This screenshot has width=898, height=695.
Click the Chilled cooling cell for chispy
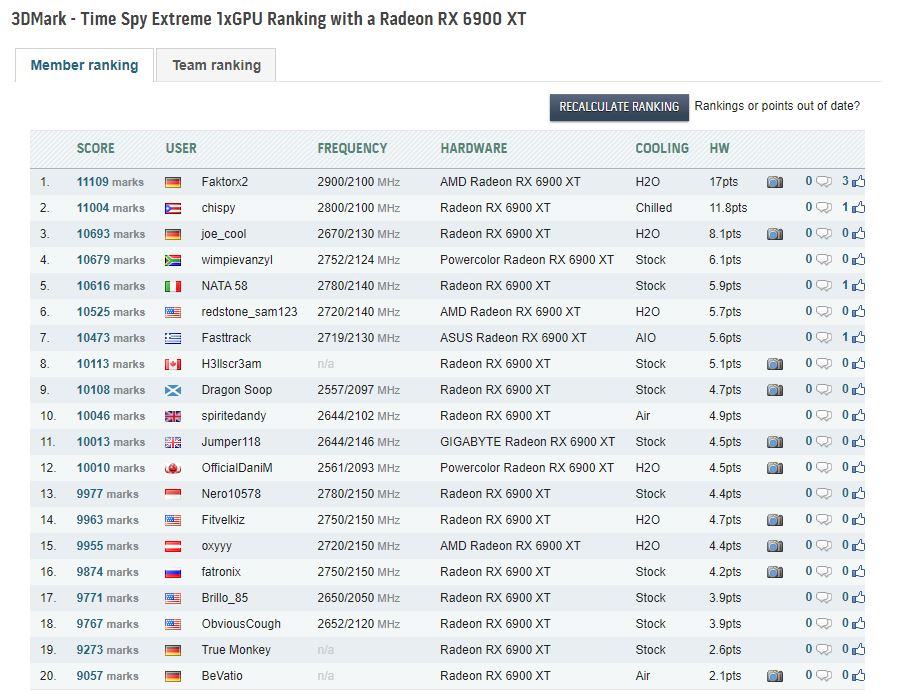pyautogui.click(x=653, y=208)
